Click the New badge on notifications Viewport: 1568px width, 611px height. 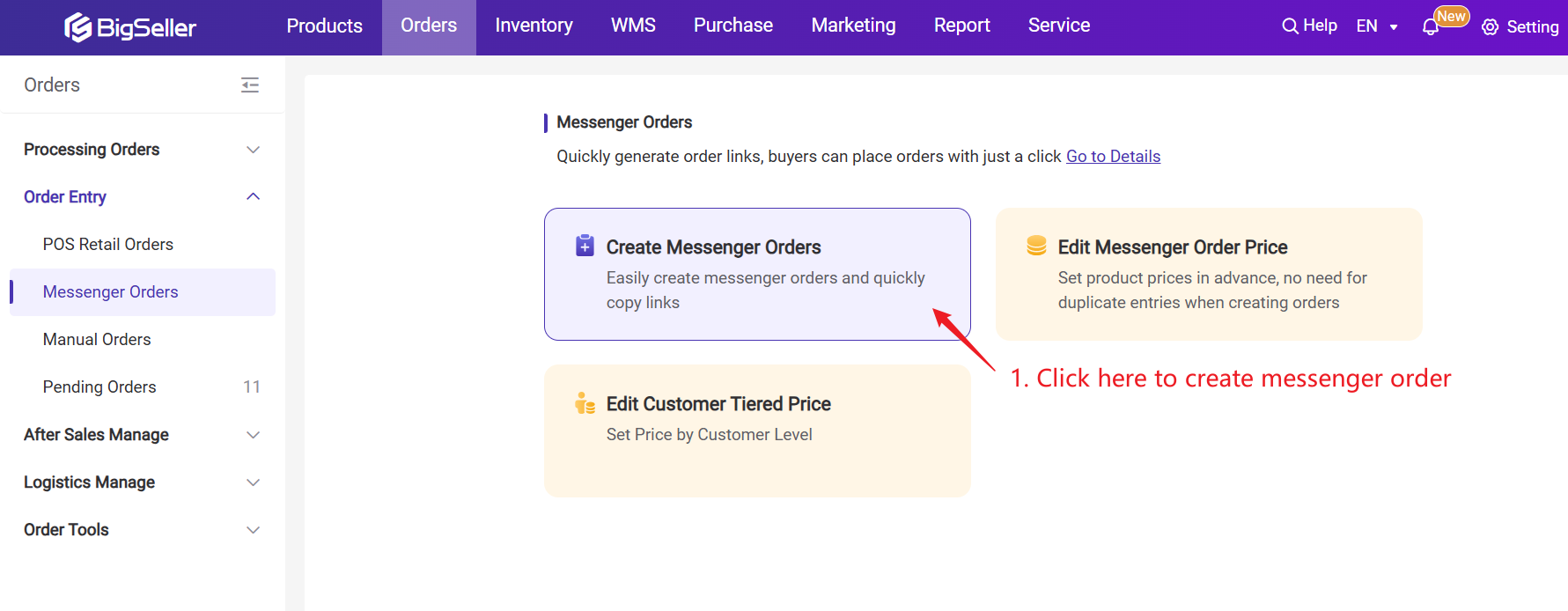(1451, 16)
